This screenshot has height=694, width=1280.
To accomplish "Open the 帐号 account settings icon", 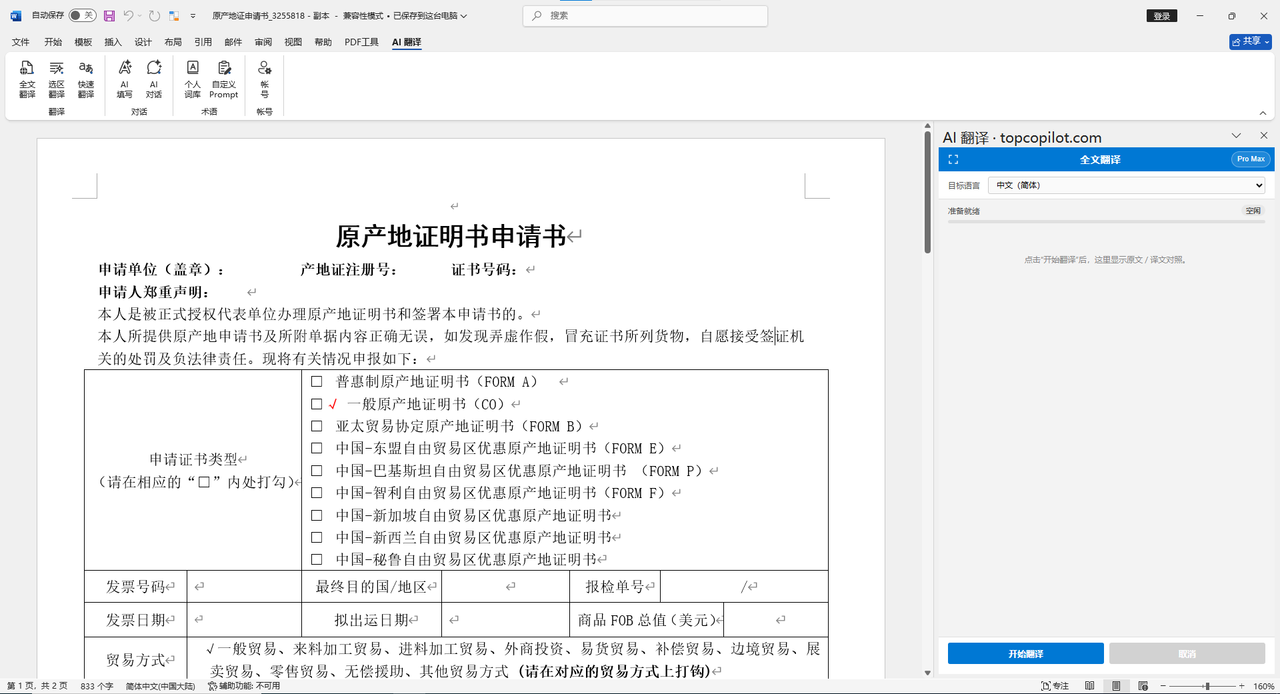I will (x=264, y=79).
